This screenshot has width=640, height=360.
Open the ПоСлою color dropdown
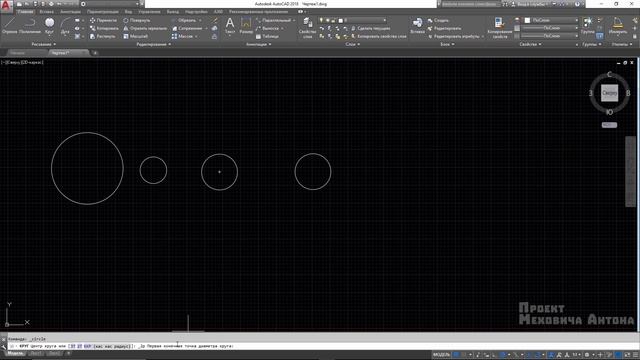(551, 20)
